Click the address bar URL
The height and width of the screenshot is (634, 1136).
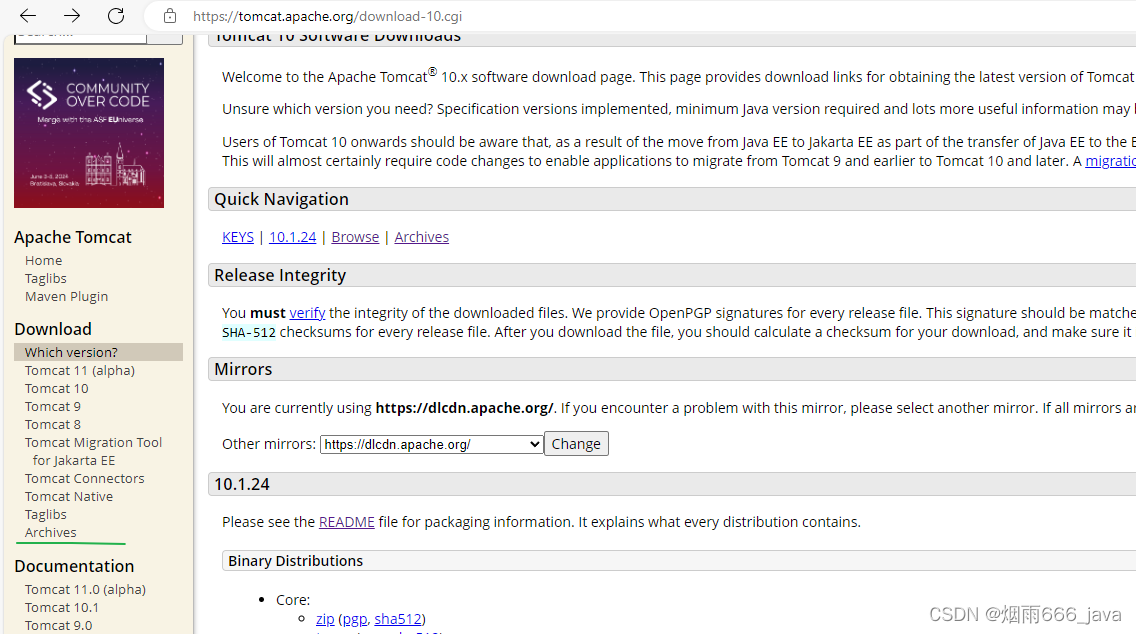[x=327, y=16]
